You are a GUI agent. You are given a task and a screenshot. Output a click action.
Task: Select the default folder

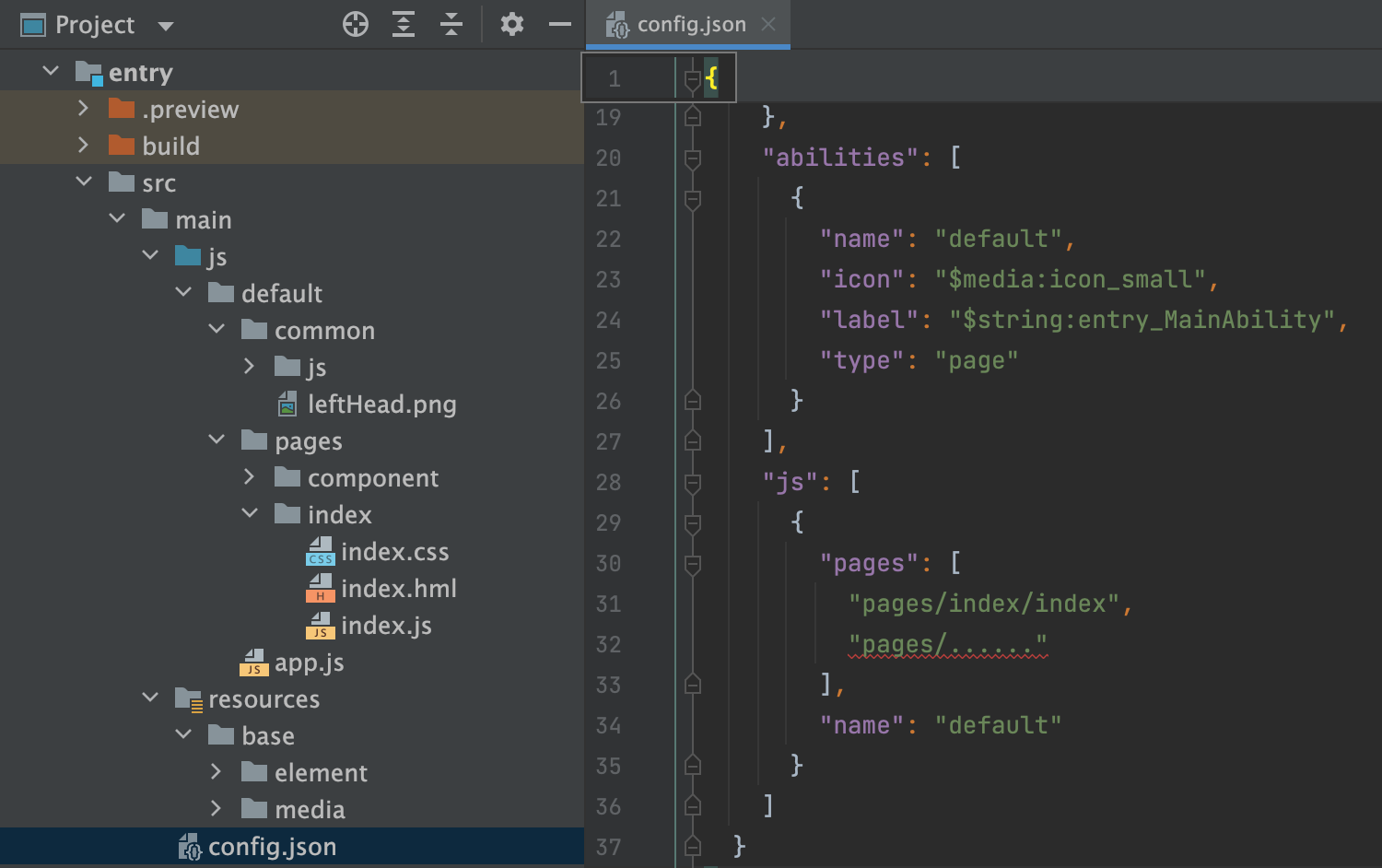[x=282, y=293]
